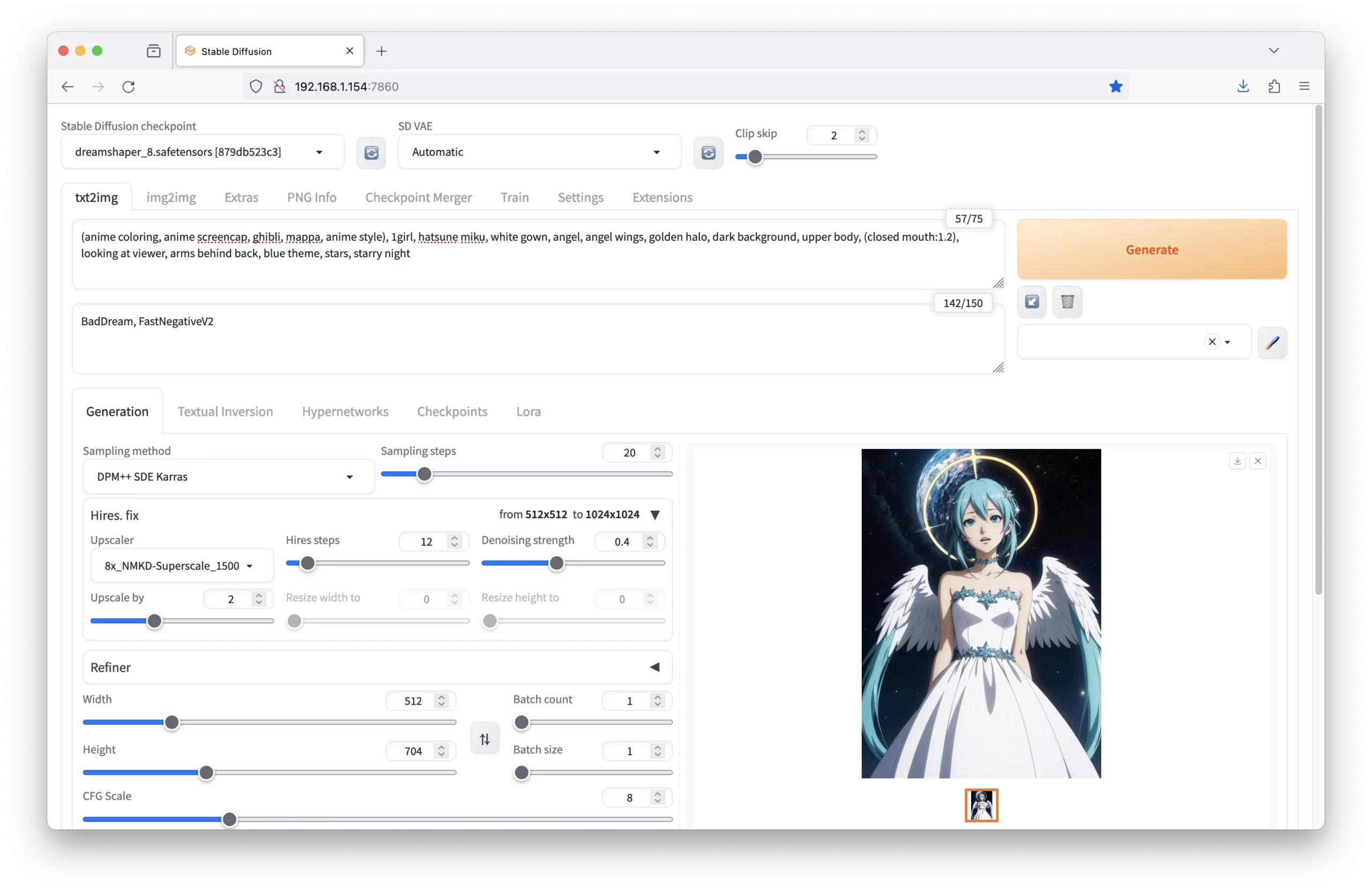Viewport: 1372px width, 892px height.
Task: Open the Stable Diffusion checkpoint dropdown
Action: click(203, 152)
